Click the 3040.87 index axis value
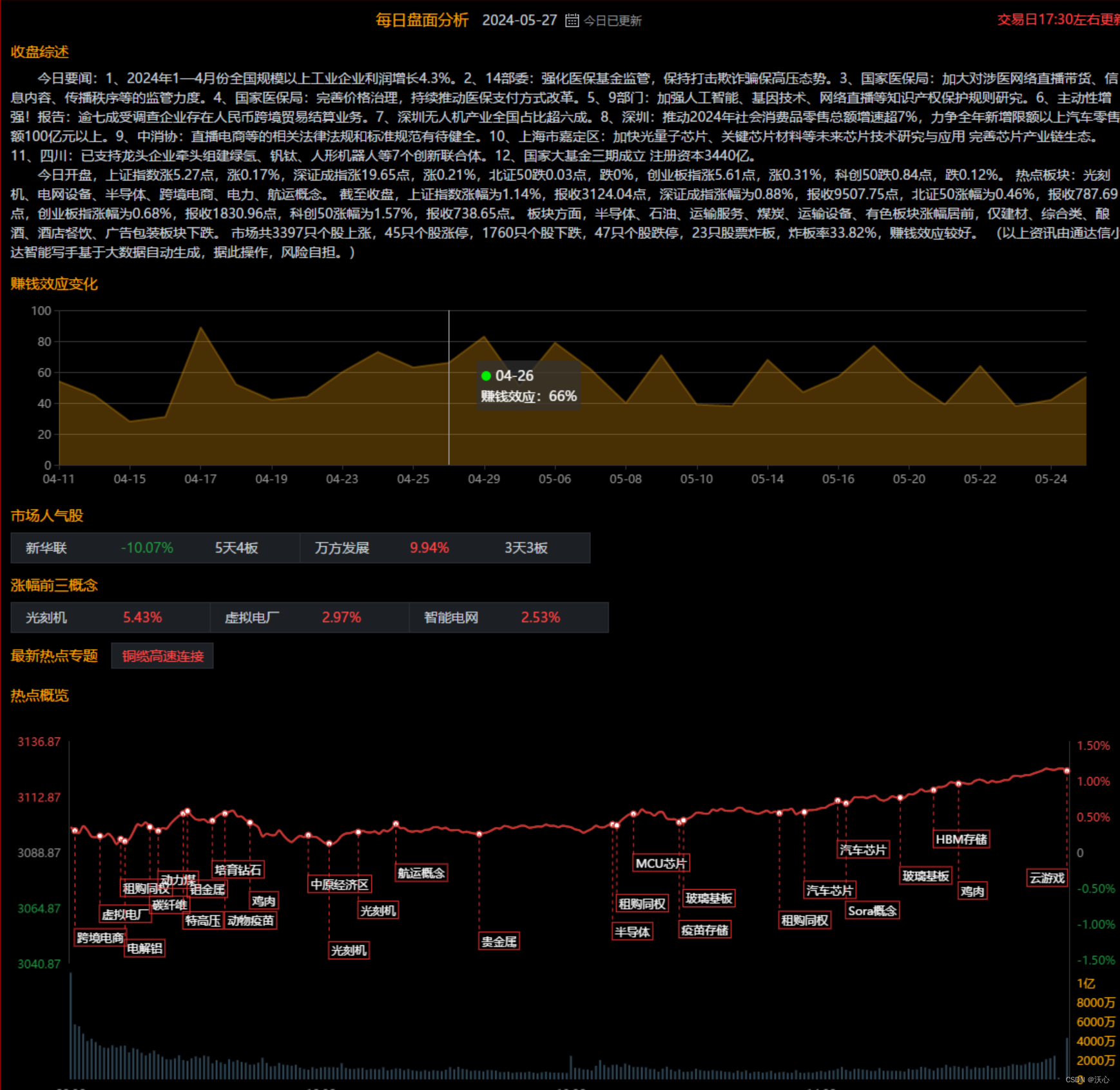Image resolution: width=1120 pixels, height=1090 pixels. coord(39,964)
